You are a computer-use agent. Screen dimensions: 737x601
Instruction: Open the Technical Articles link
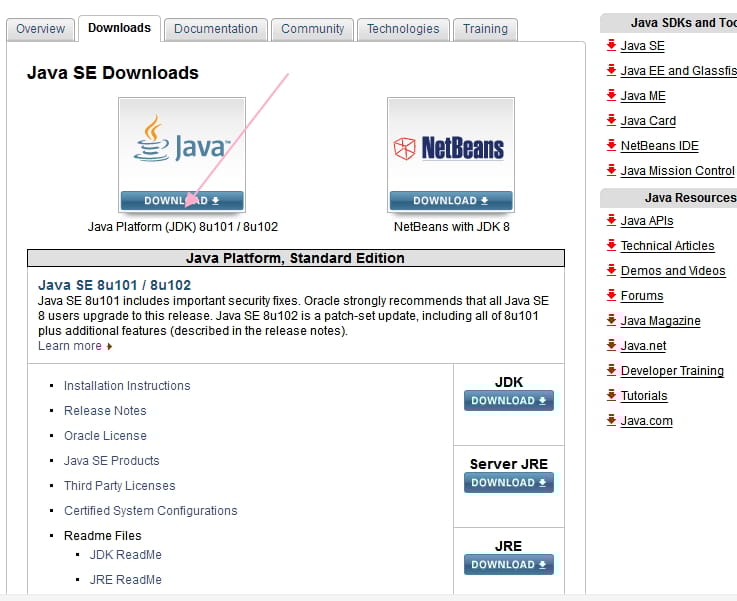point(667,246)
